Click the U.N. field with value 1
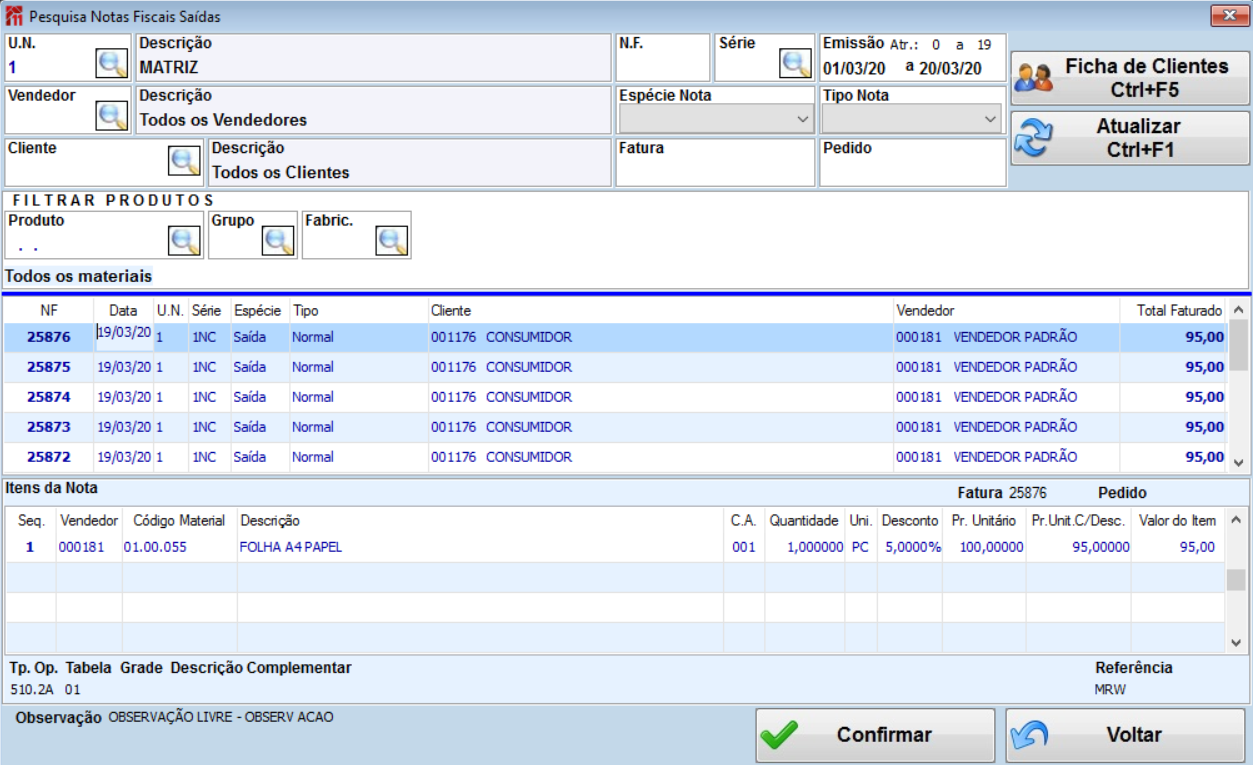 point(50,68)
